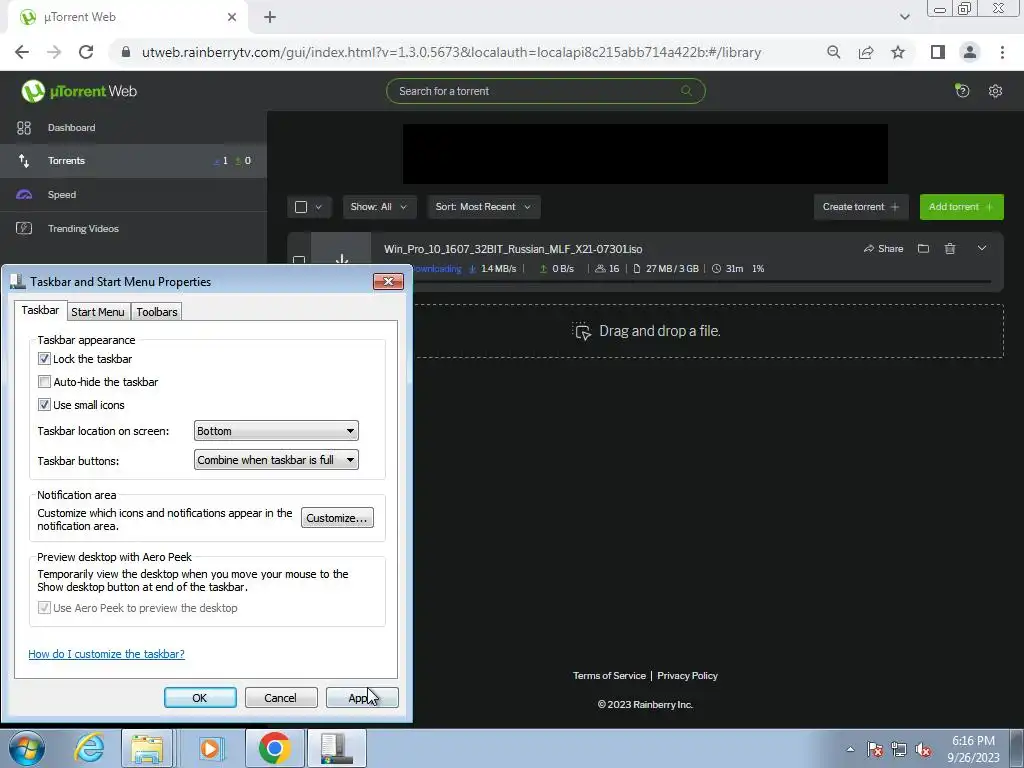Open Chrome tab search chevron
Image resolution: width=1024 pixels, height=768 pixels.
click(904, 17)
